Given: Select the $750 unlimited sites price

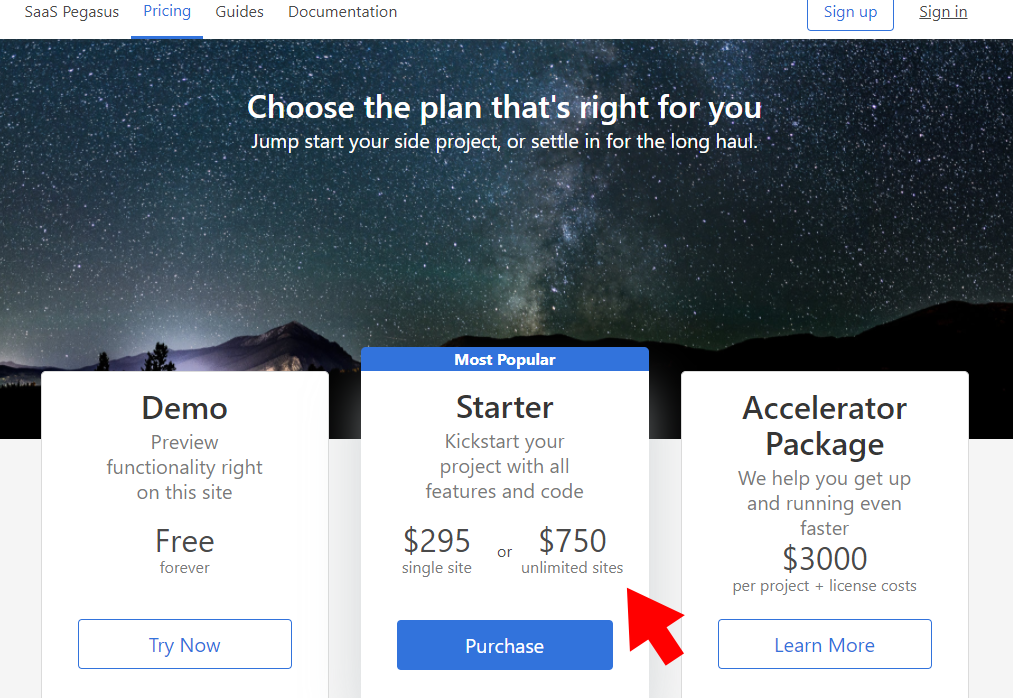Looking at the screenshot, I should (x=572, y=550).
